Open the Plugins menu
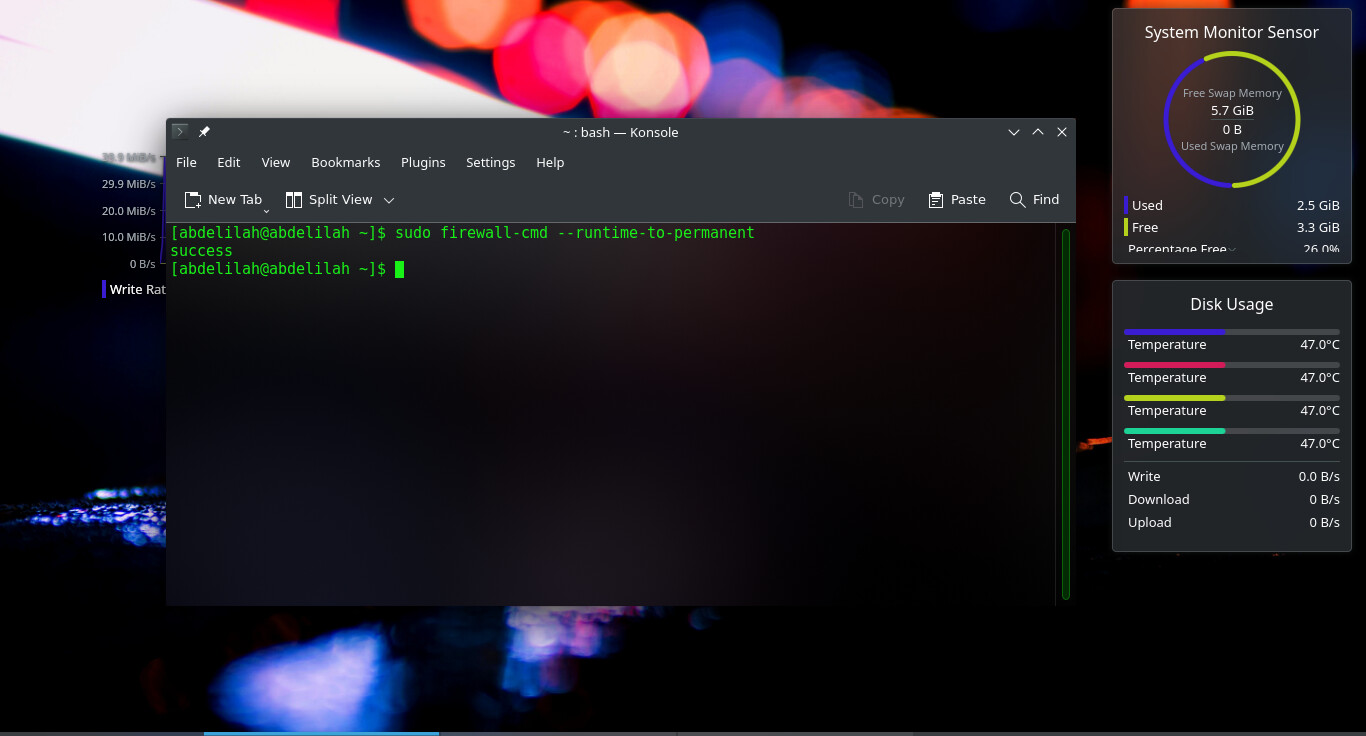The image size is (1366, 736). click(423, 162)
